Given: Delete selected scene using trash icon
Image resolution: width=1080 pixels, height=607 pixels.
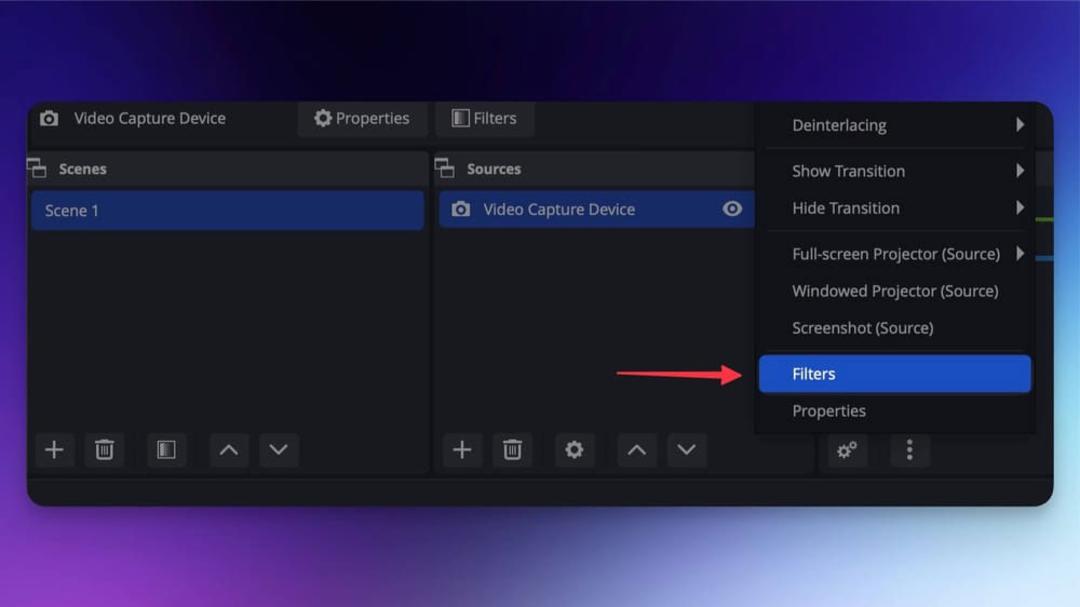Looking at the screenshot, I should tap(104, 450).
